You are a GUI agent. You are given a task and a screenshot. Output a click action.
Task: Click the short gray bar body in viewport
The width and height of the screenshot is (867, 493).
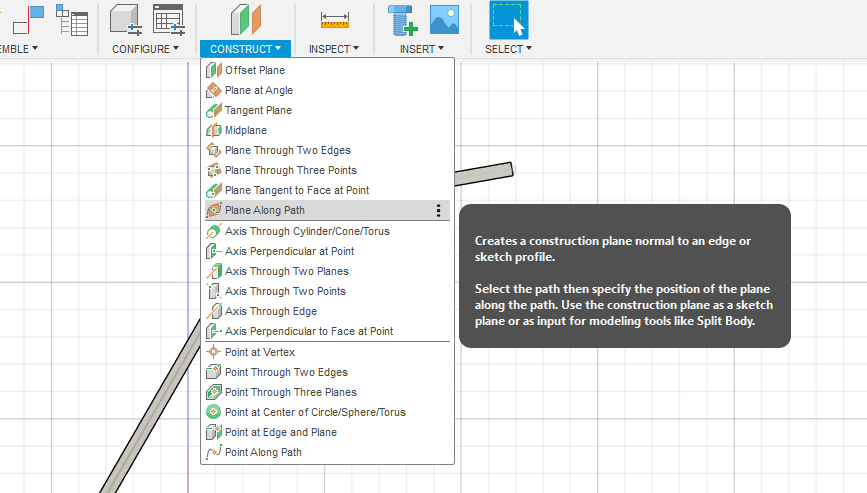pos(484,173)
